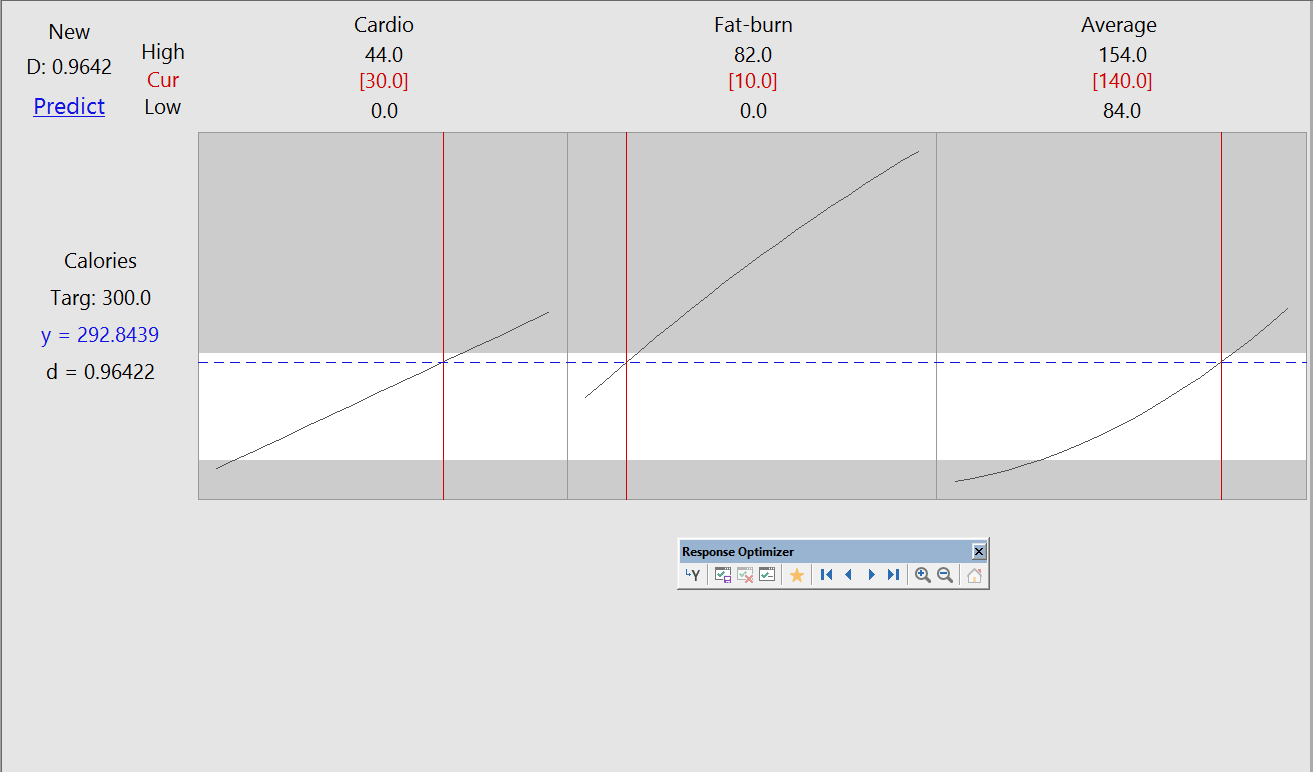1313x772 pixels.
Task: Click the Cardio current value [30.0]
Action: (x=384, y=81)
